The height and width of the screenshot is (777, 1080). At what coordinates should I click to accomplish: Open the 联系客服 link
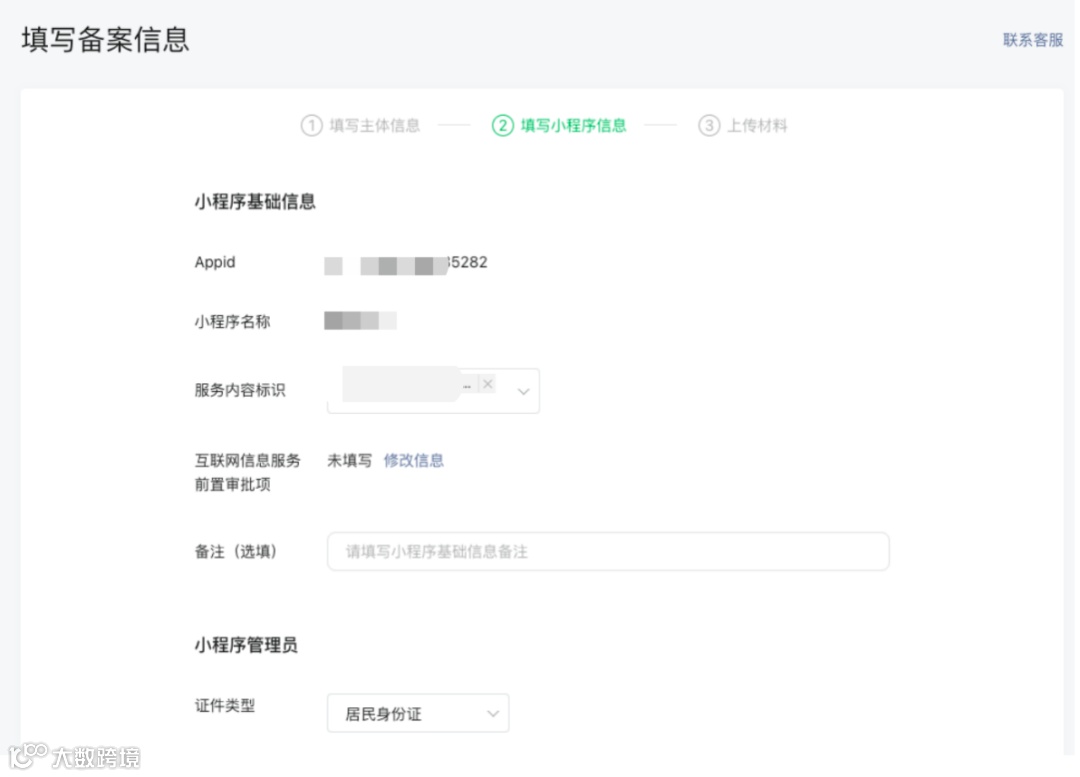pyautogui.click(x=1033, y=40)
